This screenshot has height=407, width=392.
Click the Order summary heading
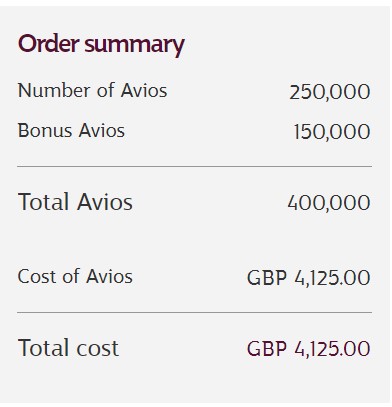(x=101, y=45)
